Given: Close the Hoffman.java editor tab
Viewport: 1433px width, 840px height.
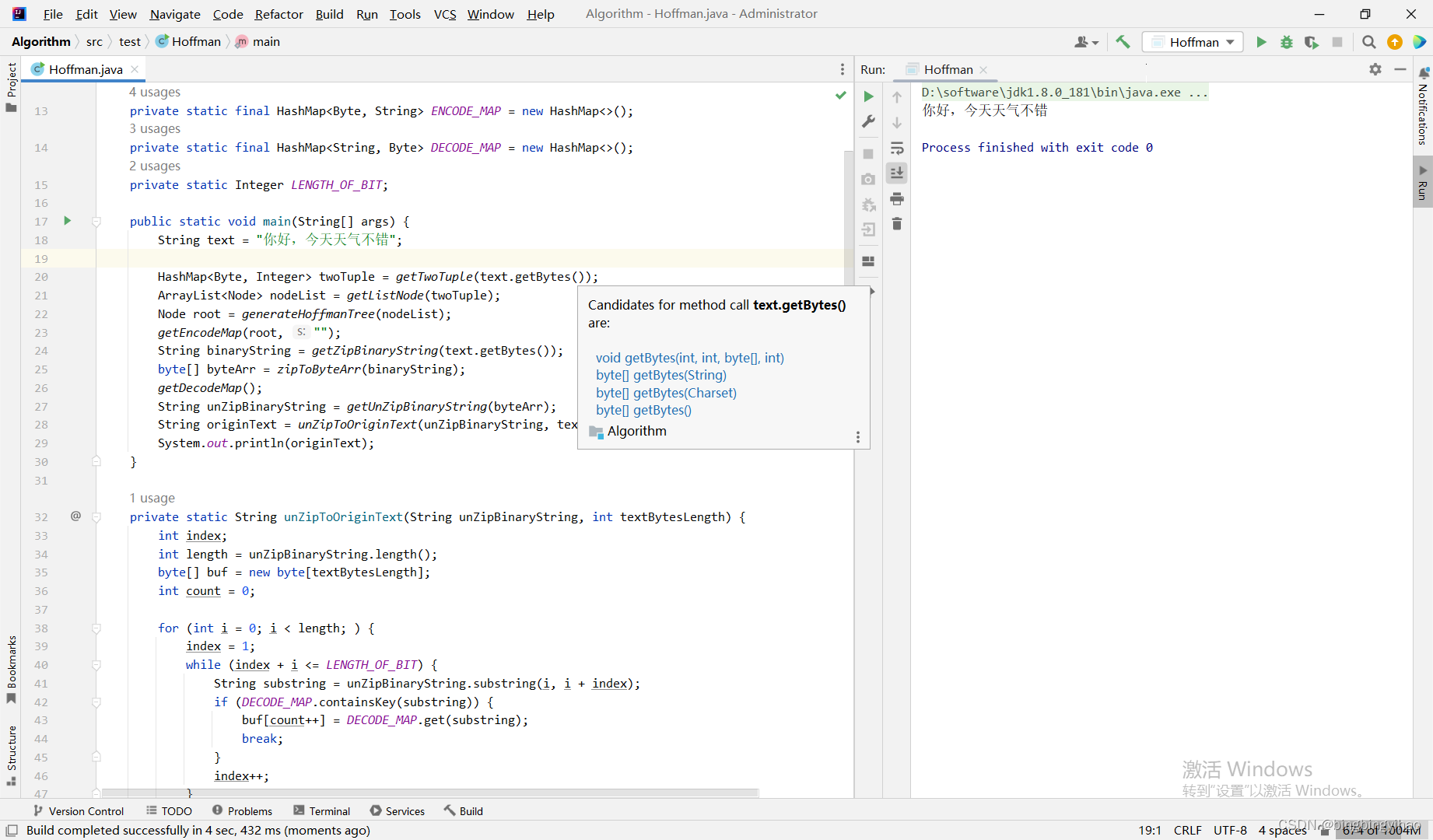Looking at the screenshot, I should click(x=135, y=69).
